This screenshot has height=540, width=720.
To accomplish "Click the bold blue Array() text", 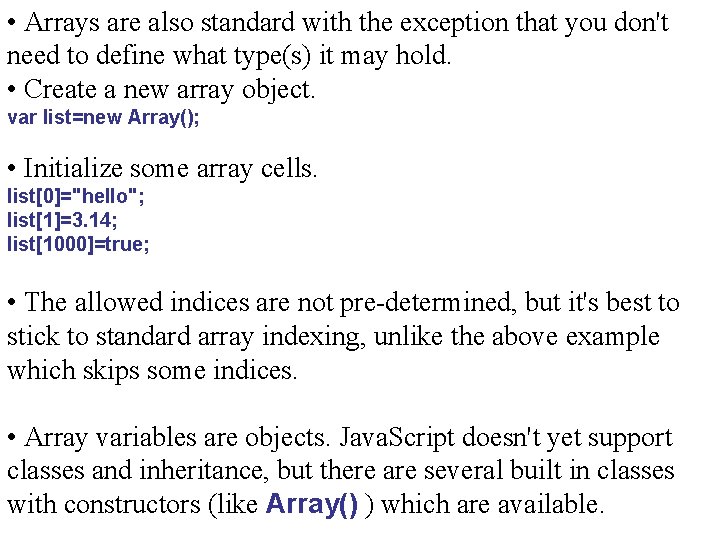I will (311, 504).
